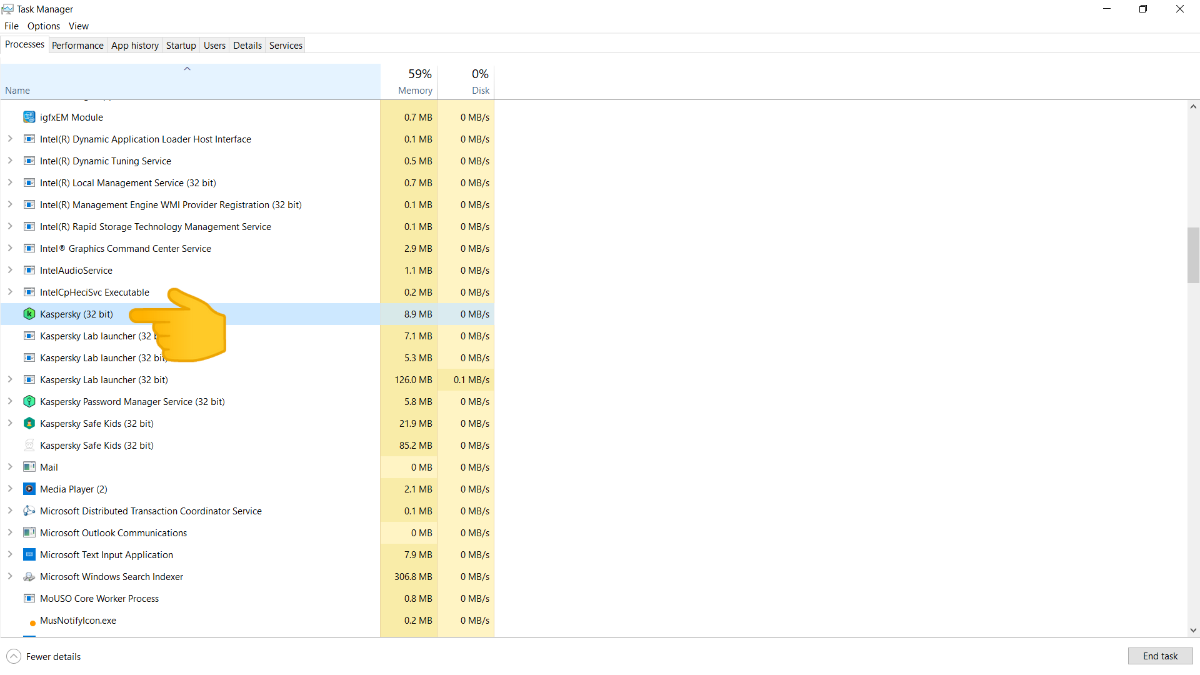Select the MoUSO Core Worker Process name
This screenshot has width=1200, height=675.
(x=99, y=599)
